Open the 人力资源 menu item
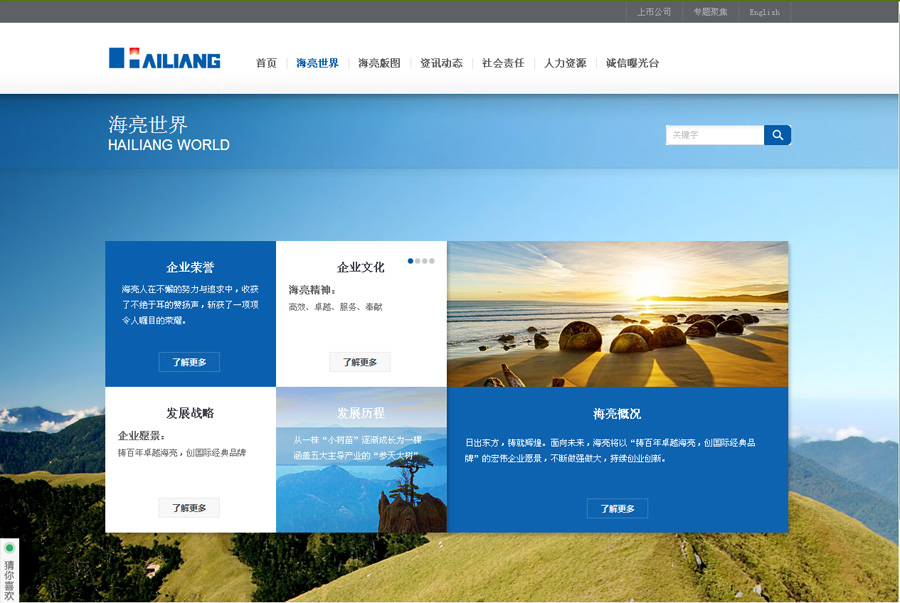The width and height of the screenshot is (900, 603). tap(565, 63)
